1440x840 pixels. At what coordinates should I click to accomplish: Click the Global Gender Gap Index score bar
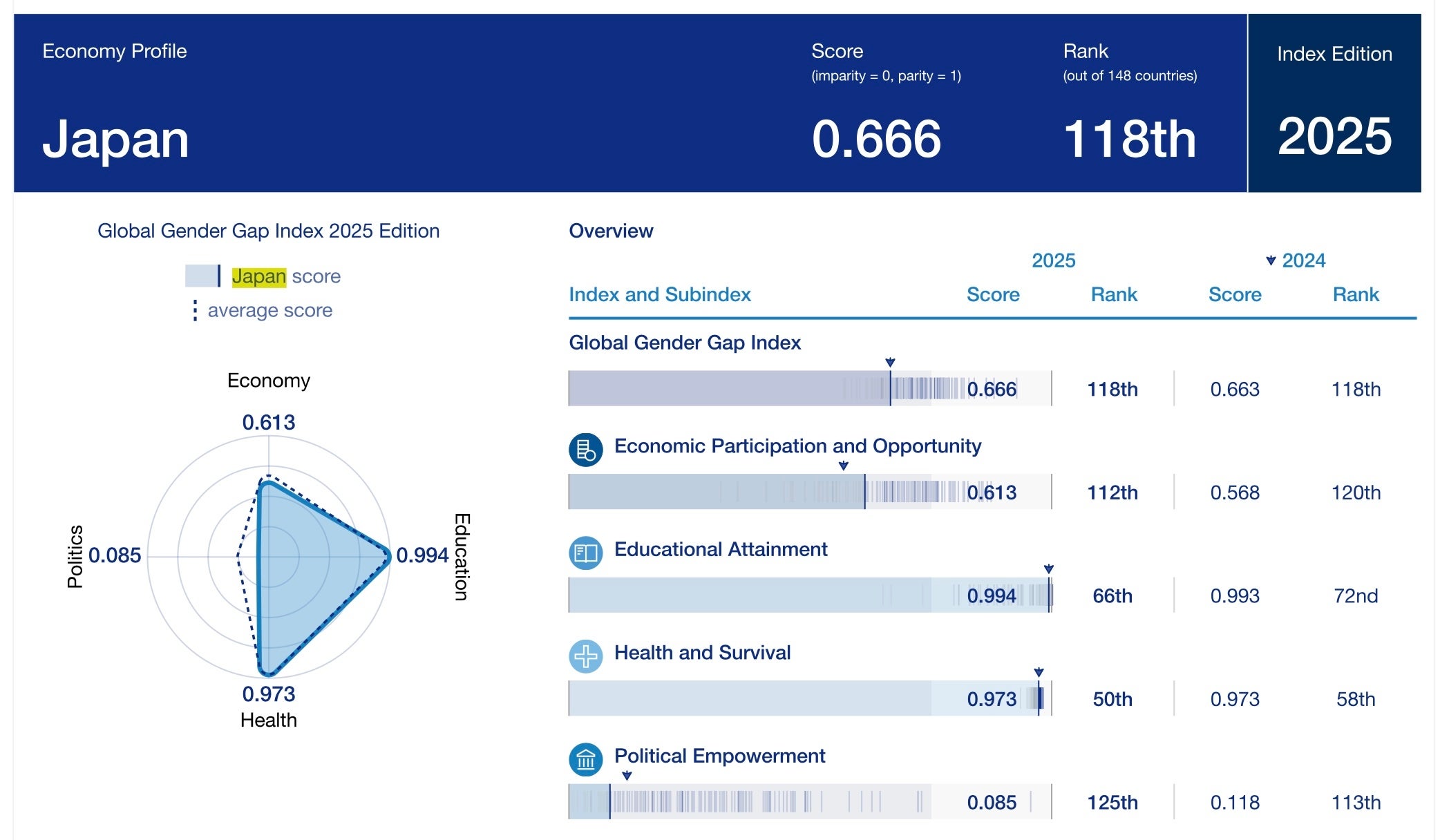coord(810,388)
